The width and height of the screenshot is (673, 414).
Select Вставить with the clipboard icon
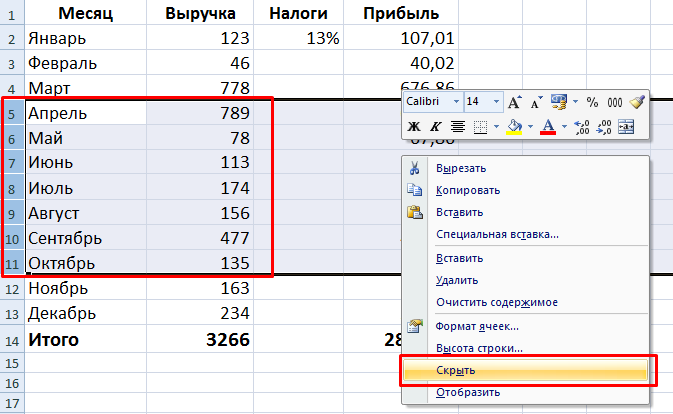tap(525, 212)
